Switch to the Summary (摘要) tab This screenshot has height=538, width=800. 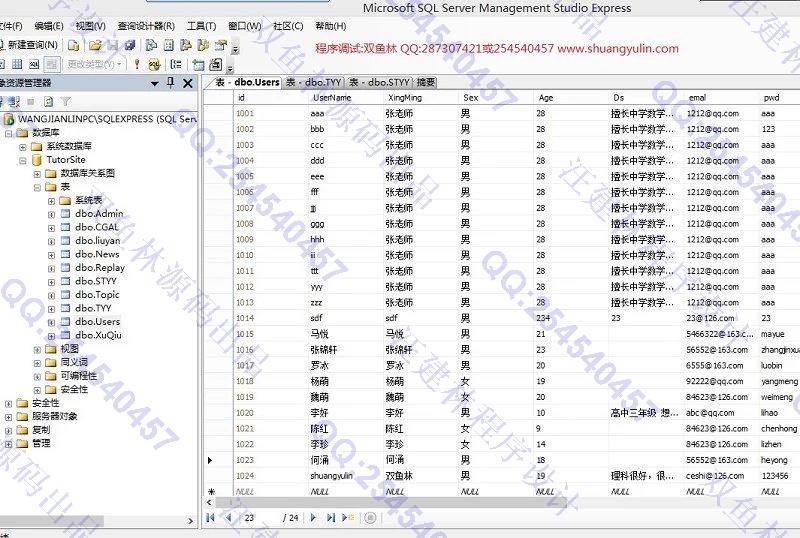(426, 82)
